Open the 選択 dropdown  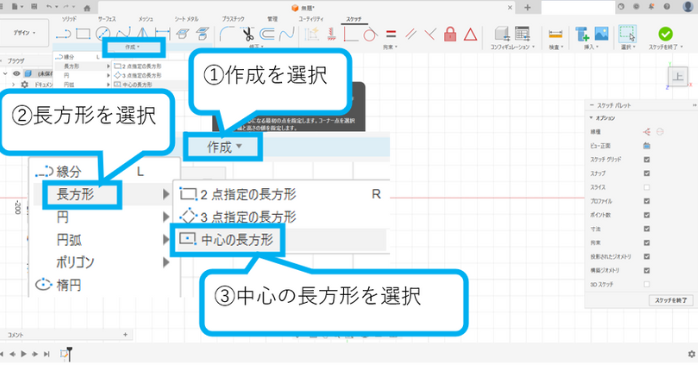628,47
